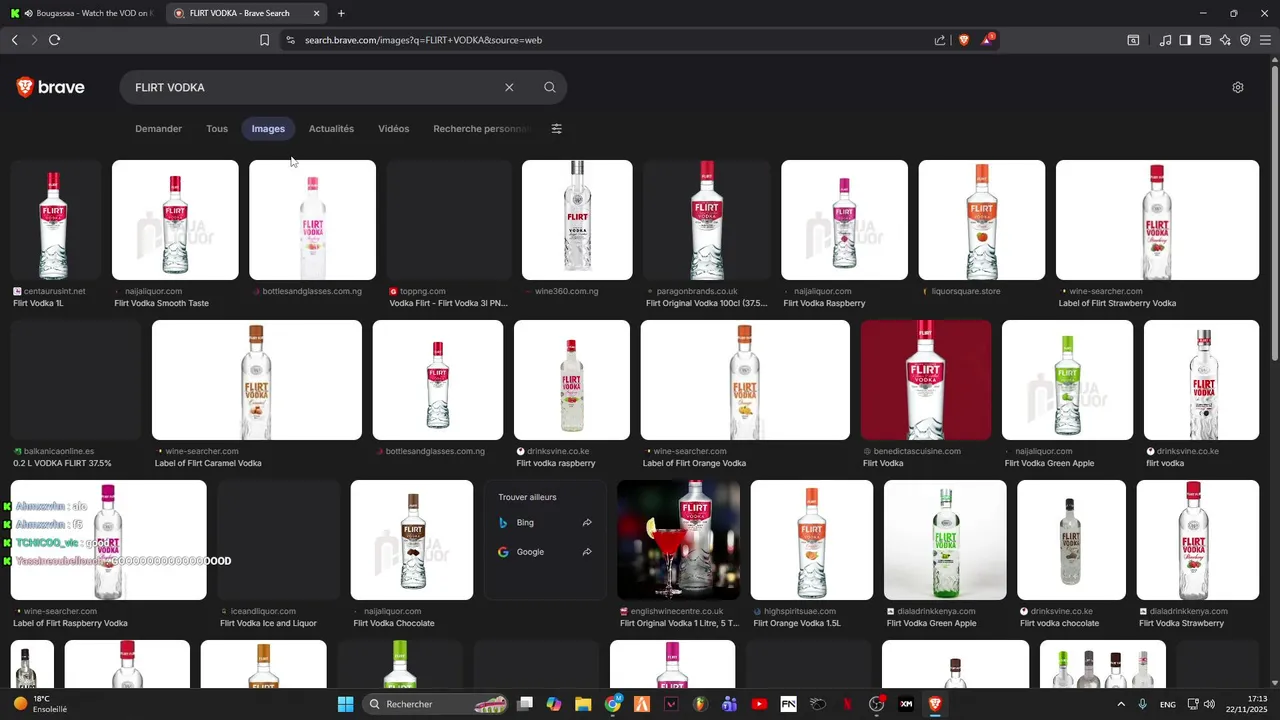Switch to Actualités tab
The width and height of the screenshot is (1280, 720).
pos(331,129)
